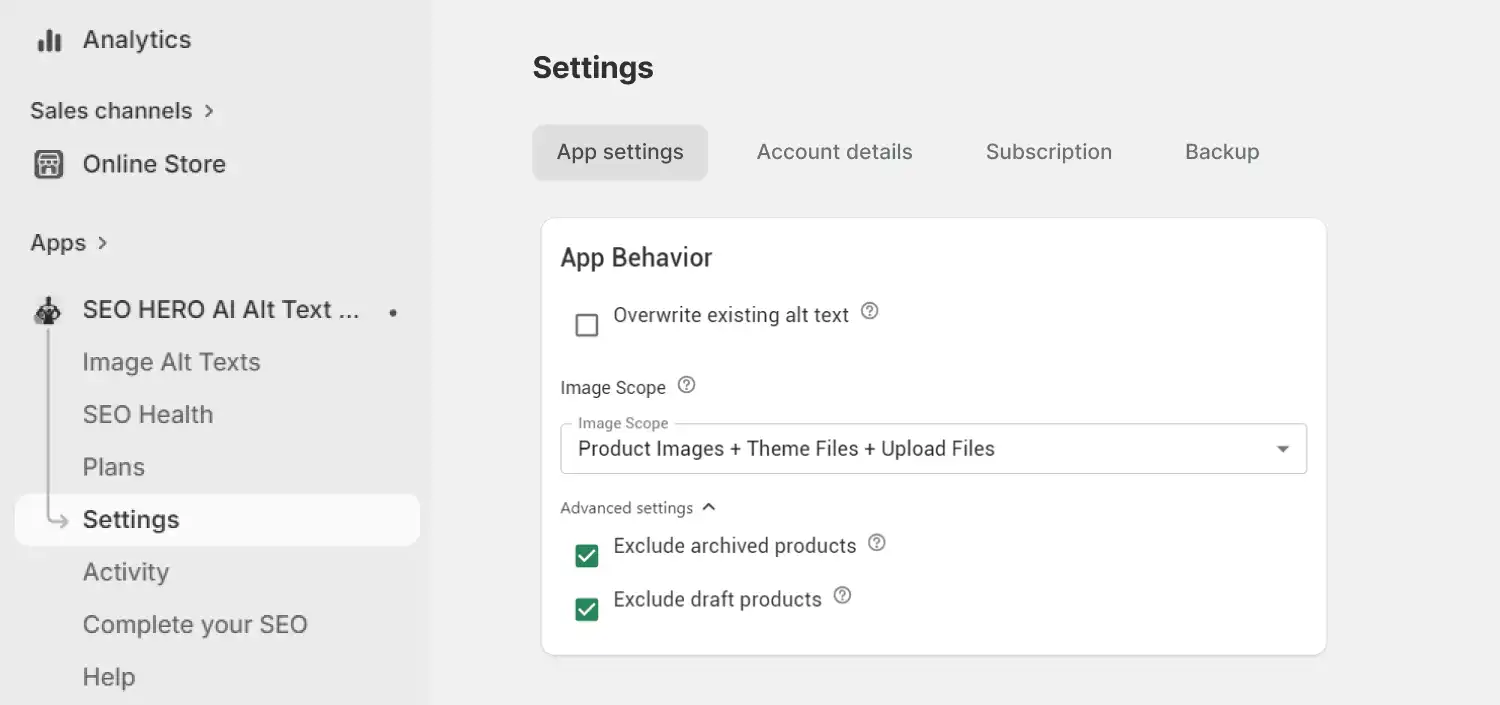
Task: Open the Subscription tab
Action: pos(1049,152)
